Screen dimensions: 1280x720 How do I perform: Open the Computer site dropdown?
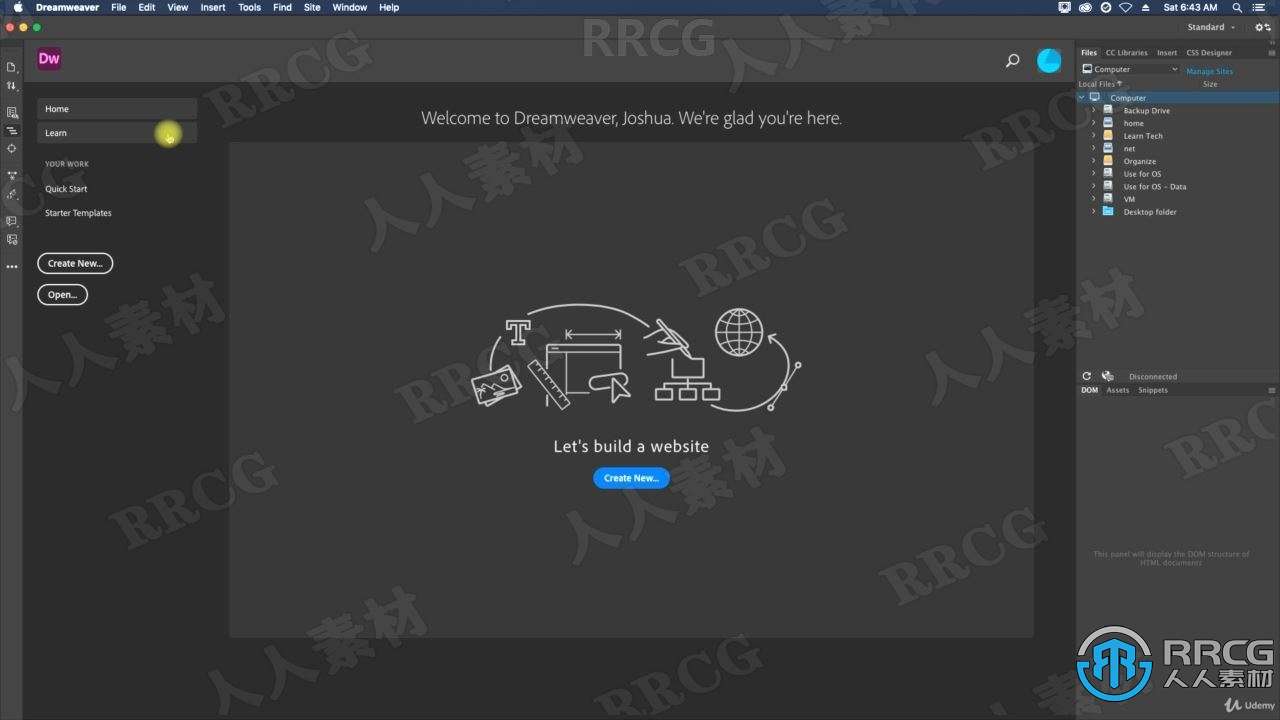[1130, 69]
